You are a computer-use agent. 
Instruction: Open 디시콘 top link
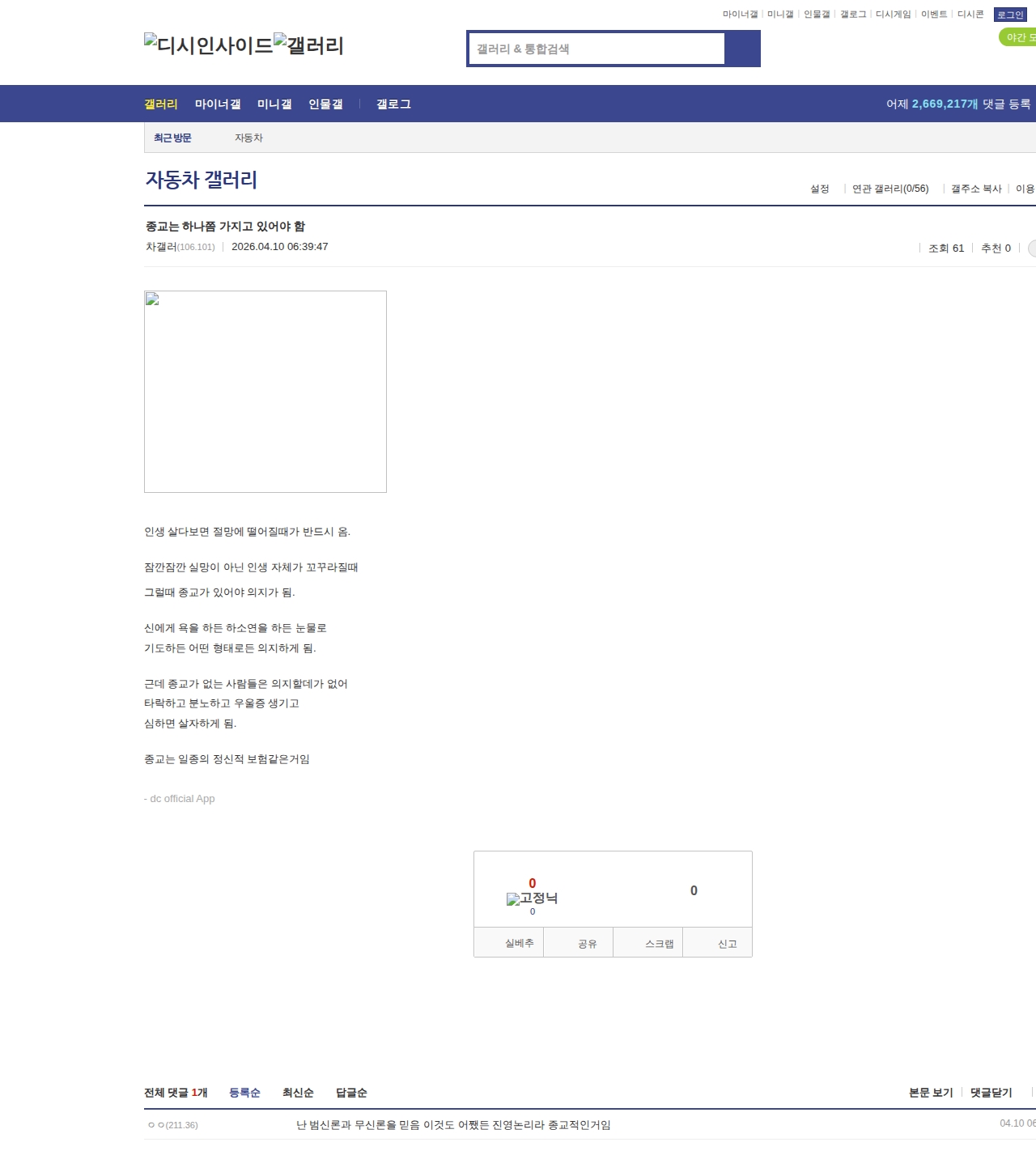click(970, 15)
